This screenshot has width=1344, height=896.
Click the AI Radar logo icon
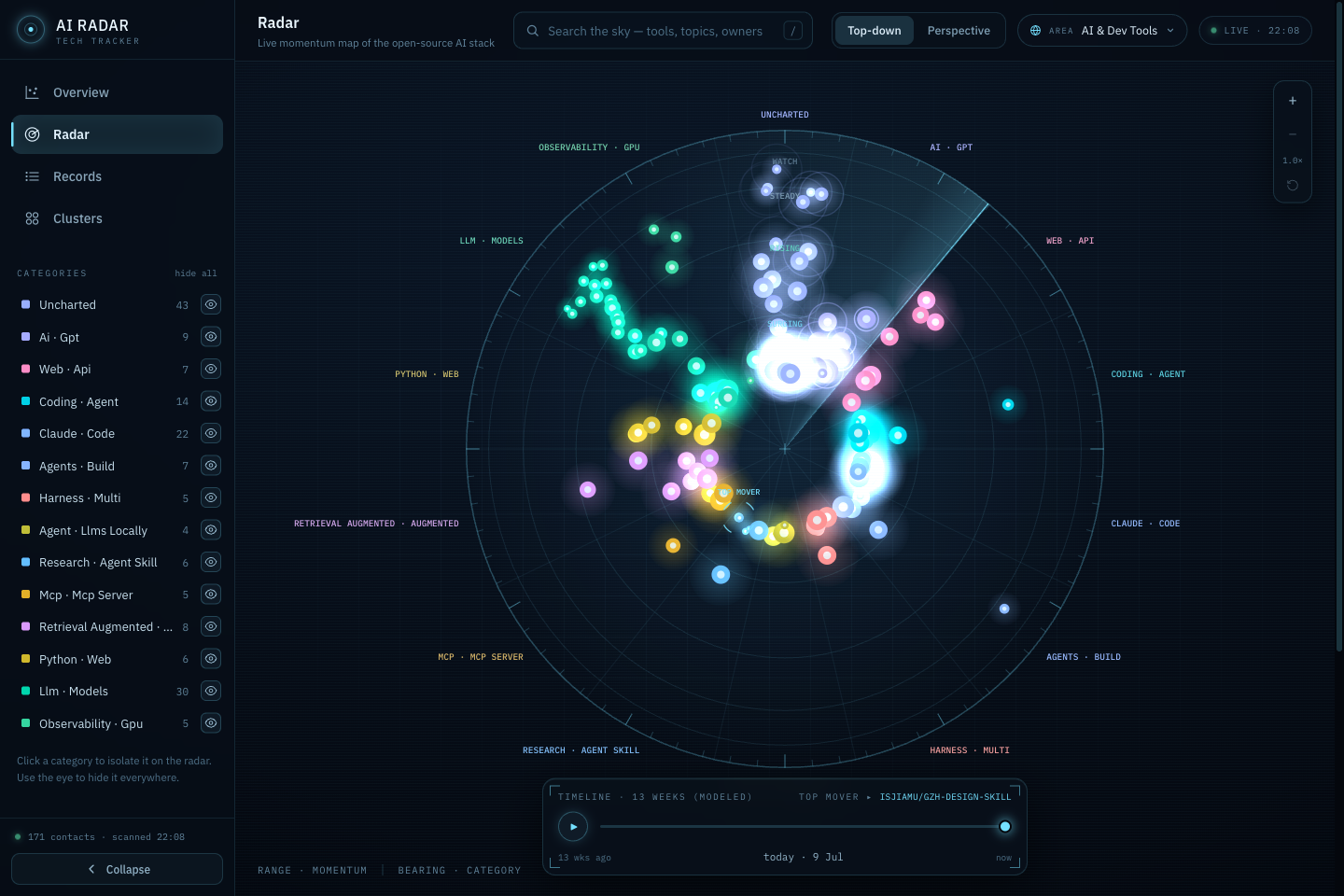(31, 30)
